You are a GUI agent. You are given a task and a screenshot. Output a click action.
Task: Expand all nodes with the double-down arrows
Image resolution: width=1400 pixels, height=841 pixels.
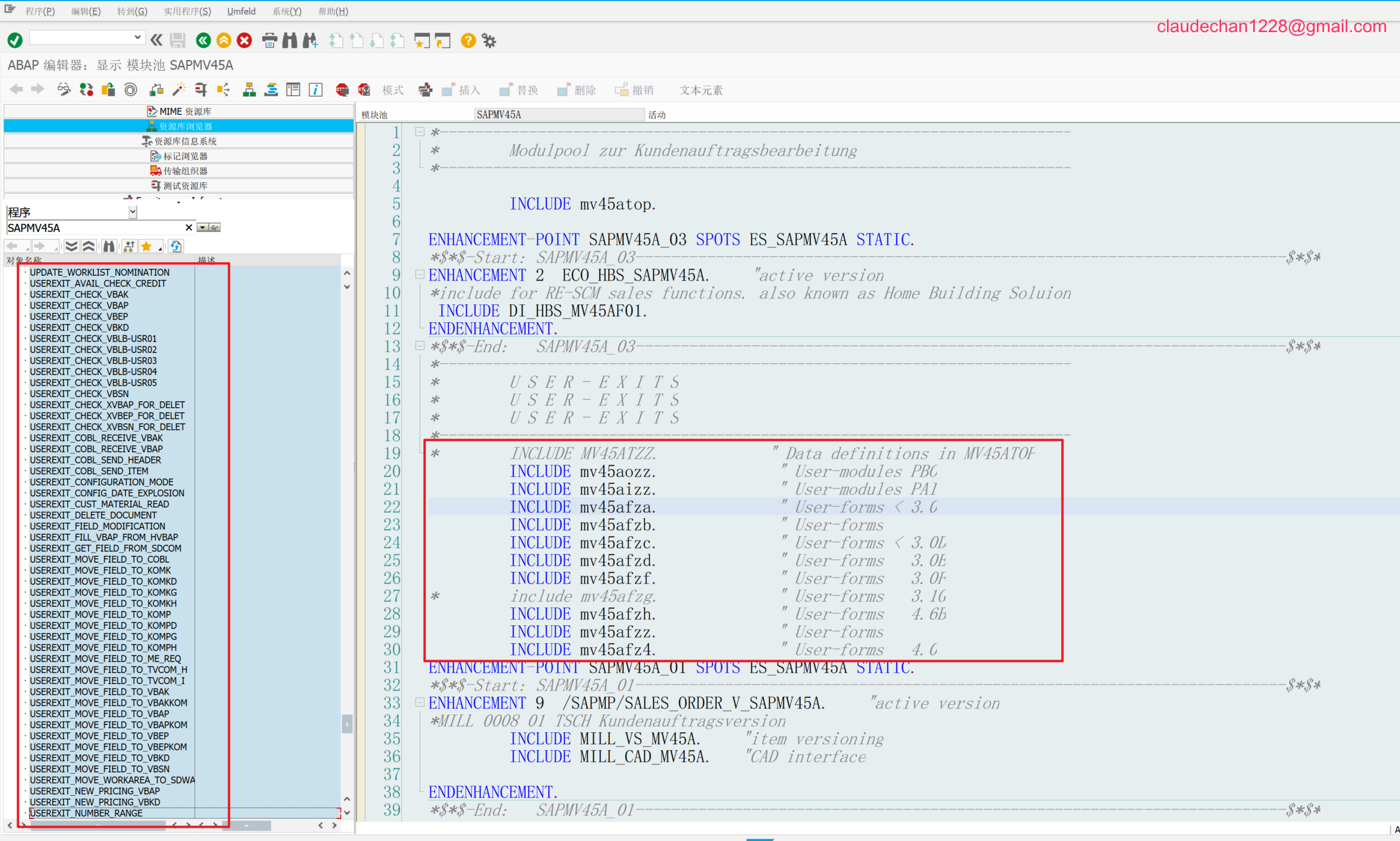click(x=71, y=246)
